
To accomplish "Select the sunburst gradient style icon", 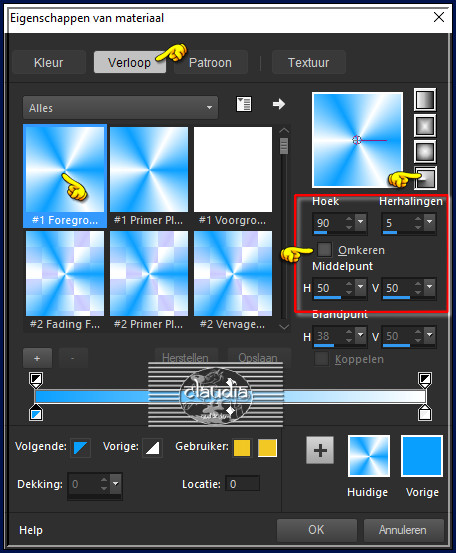I will tap(425, 152).
